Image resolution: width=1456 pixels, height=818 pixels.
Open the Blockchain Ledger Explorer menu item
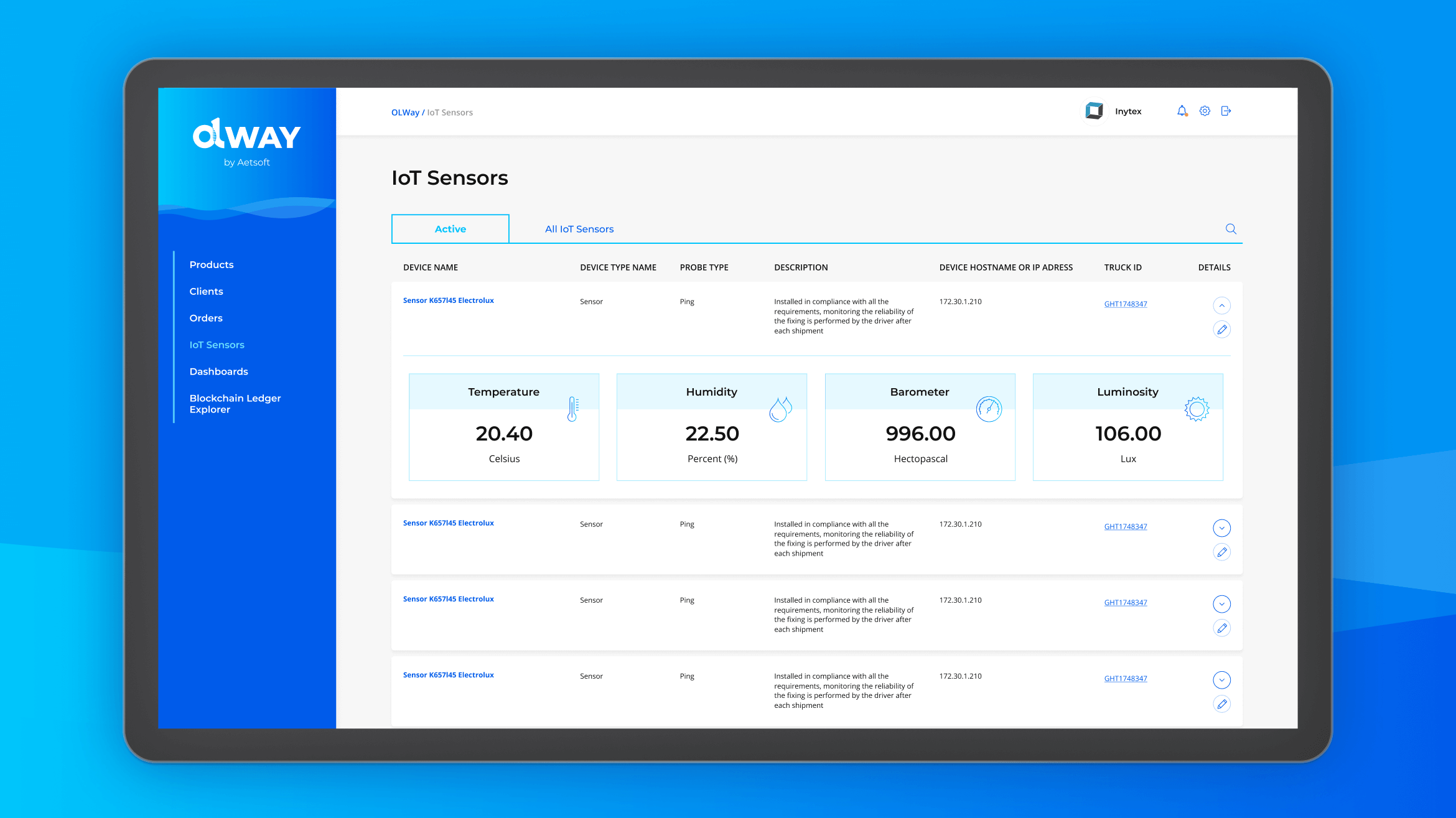click(x=235, y=404)
